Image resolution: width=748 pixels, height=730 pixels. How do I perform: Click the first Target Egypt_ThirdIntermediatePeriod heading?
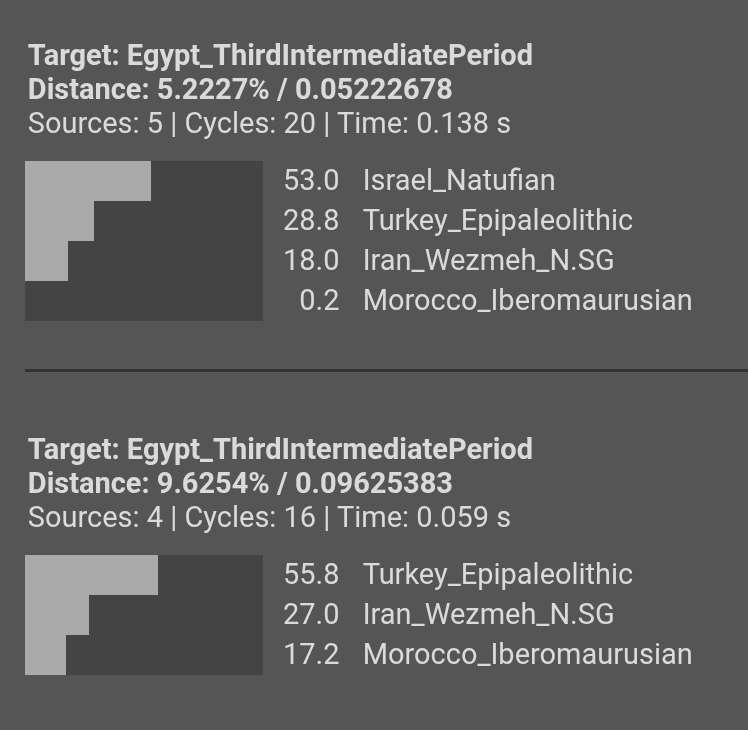pyautogui.click(x=280, y=55)
